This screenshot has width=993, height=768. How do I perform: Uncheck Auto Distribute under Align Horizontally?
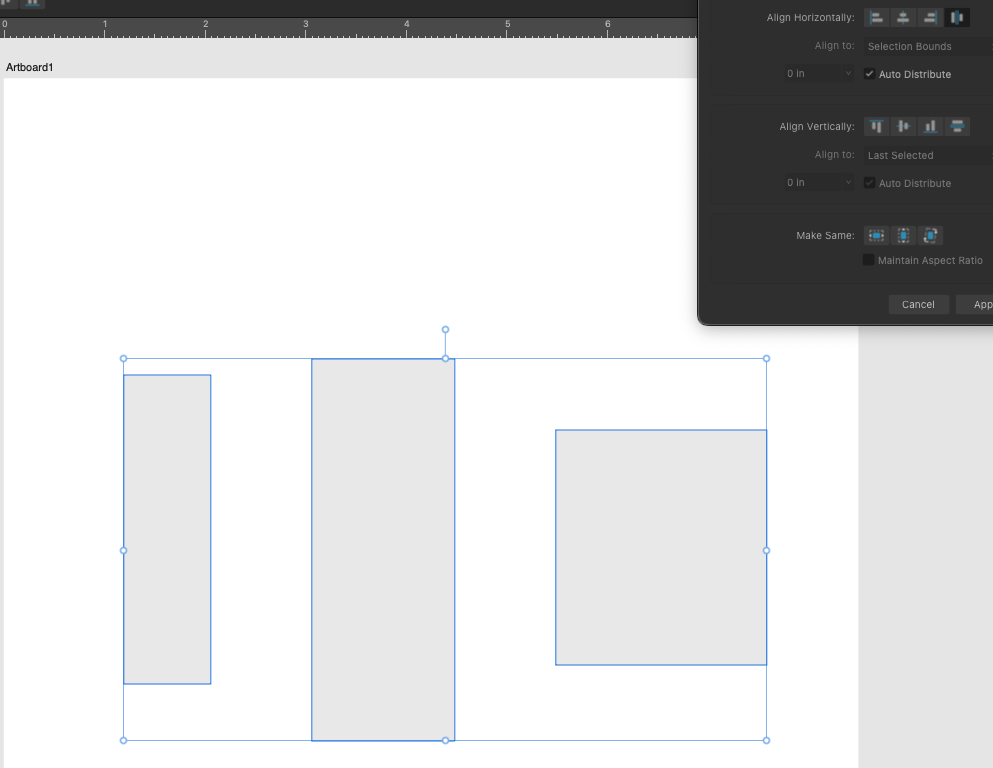tap(870, 73)
